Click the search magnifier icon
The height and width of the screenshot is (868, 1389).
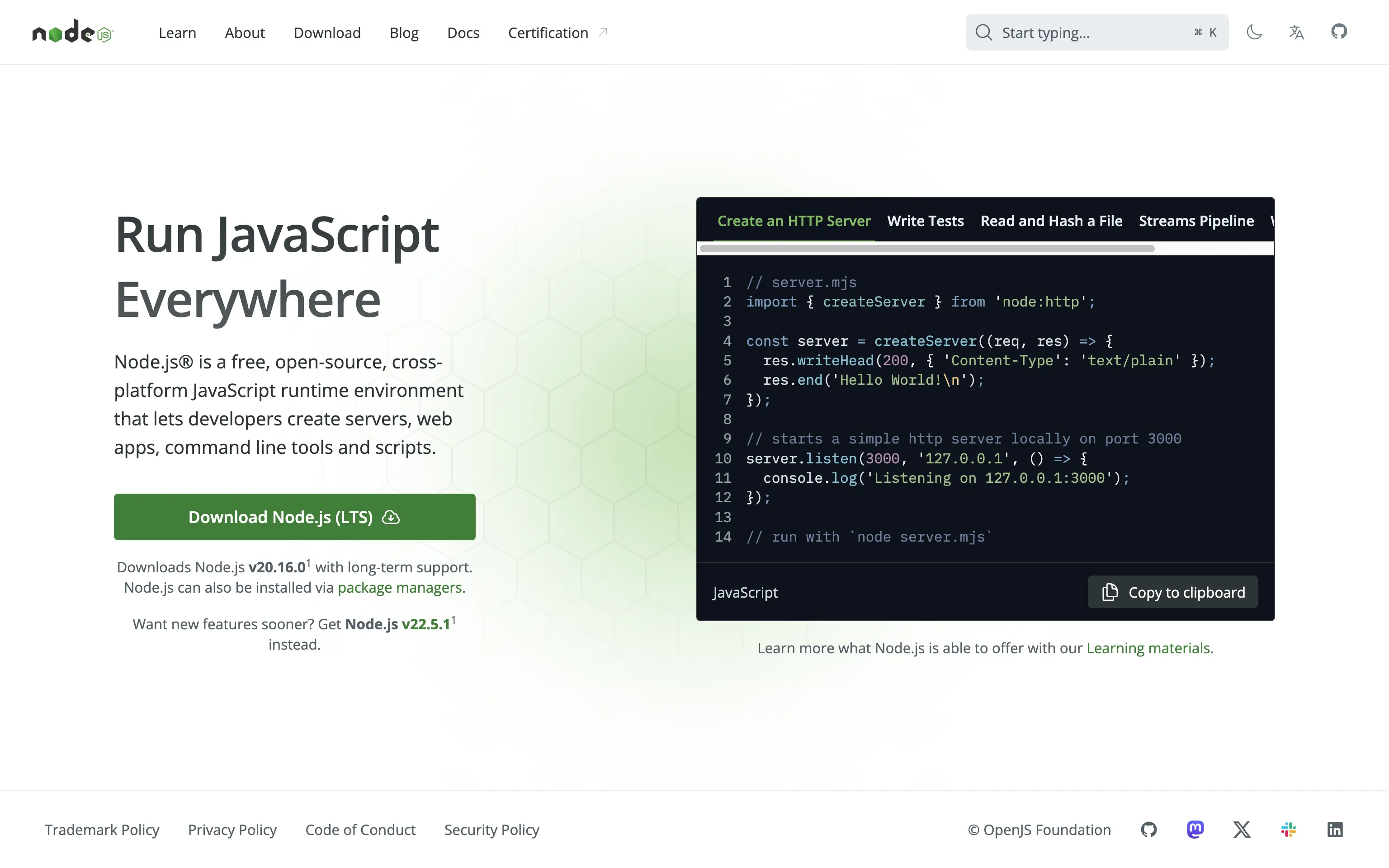984,33
